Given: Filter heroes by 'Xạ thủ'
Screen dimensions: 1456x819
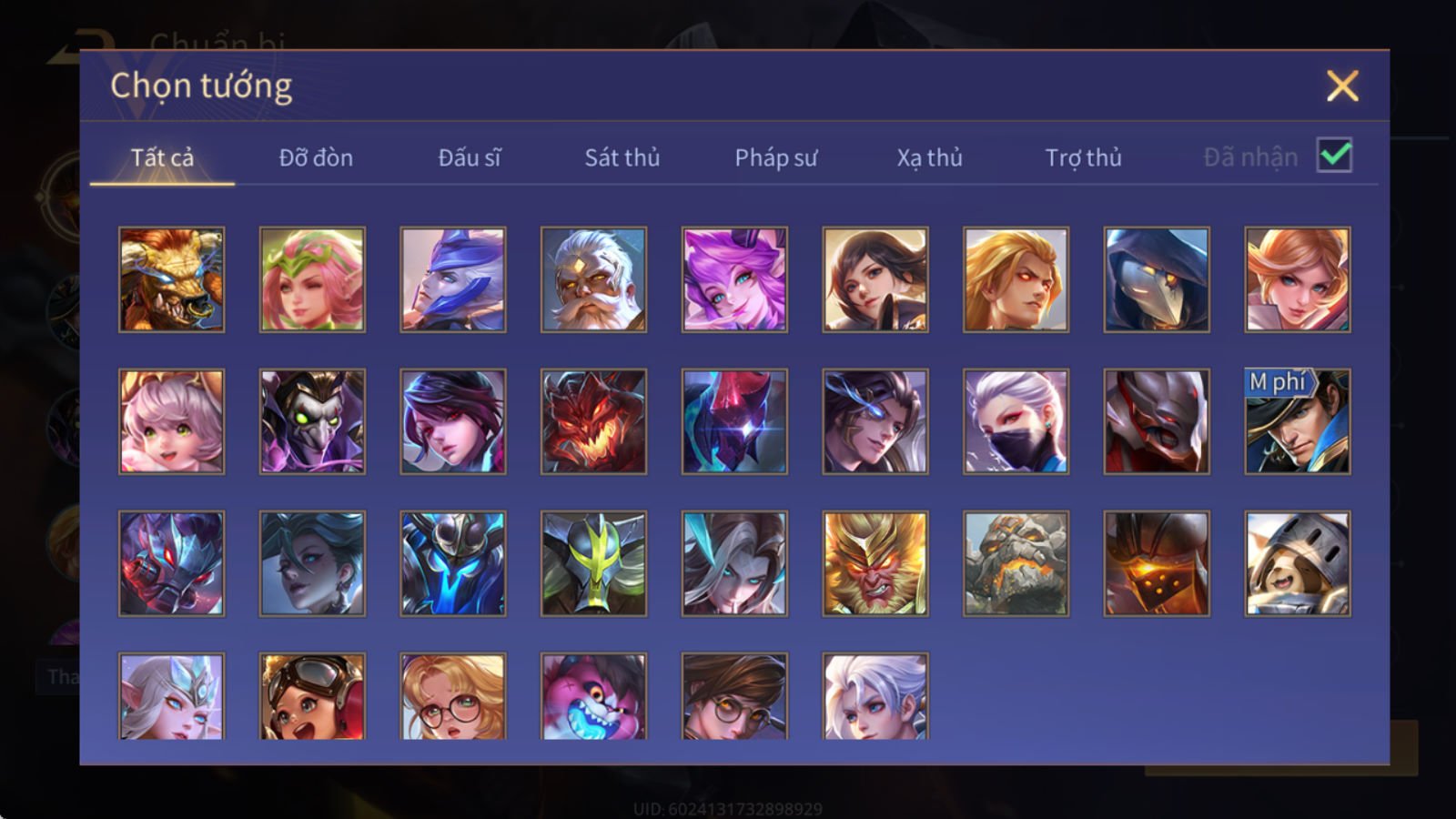Looking at the screenshot, I should [x=929, y=157].
